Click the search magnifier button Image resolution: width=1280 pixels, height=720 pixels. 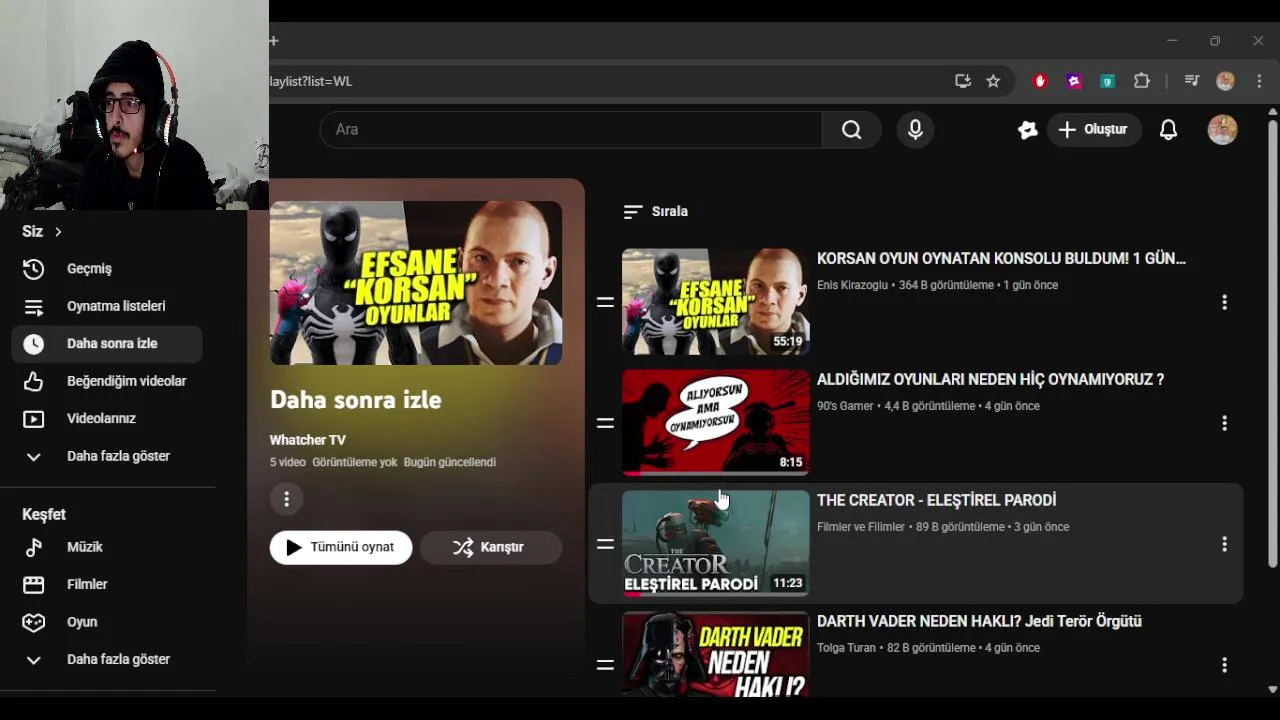(851, 130)
